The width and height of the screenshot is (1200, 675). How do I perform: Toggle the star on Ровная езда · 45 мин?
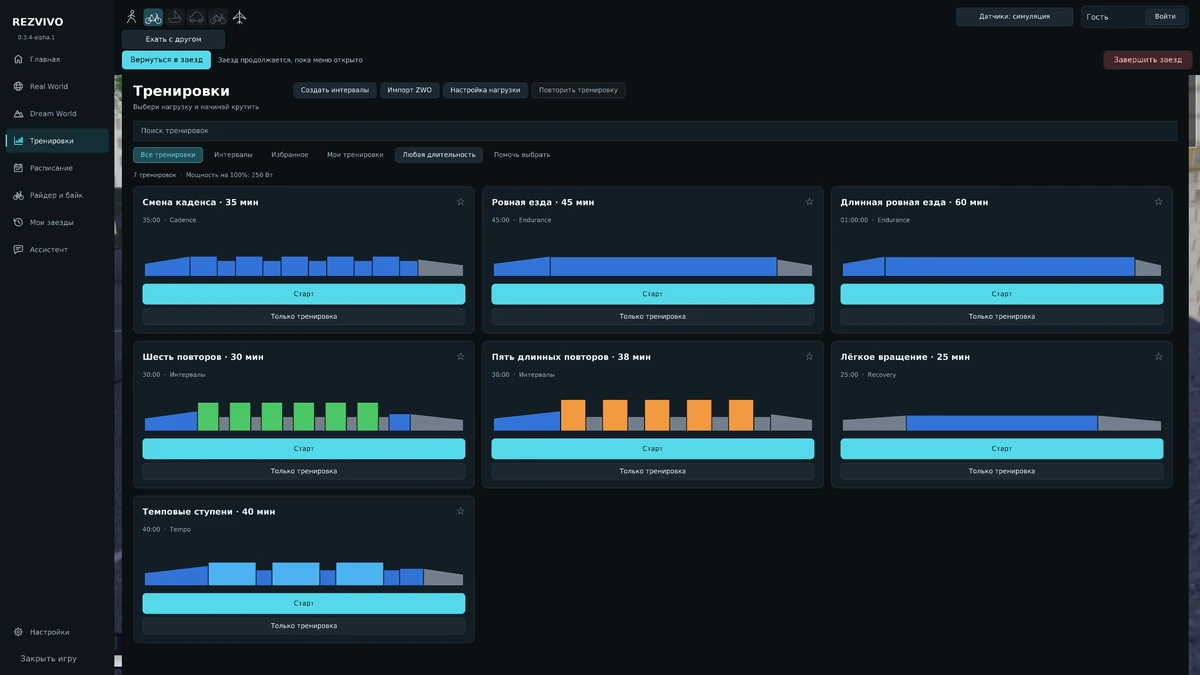click(x=809, y=202)
